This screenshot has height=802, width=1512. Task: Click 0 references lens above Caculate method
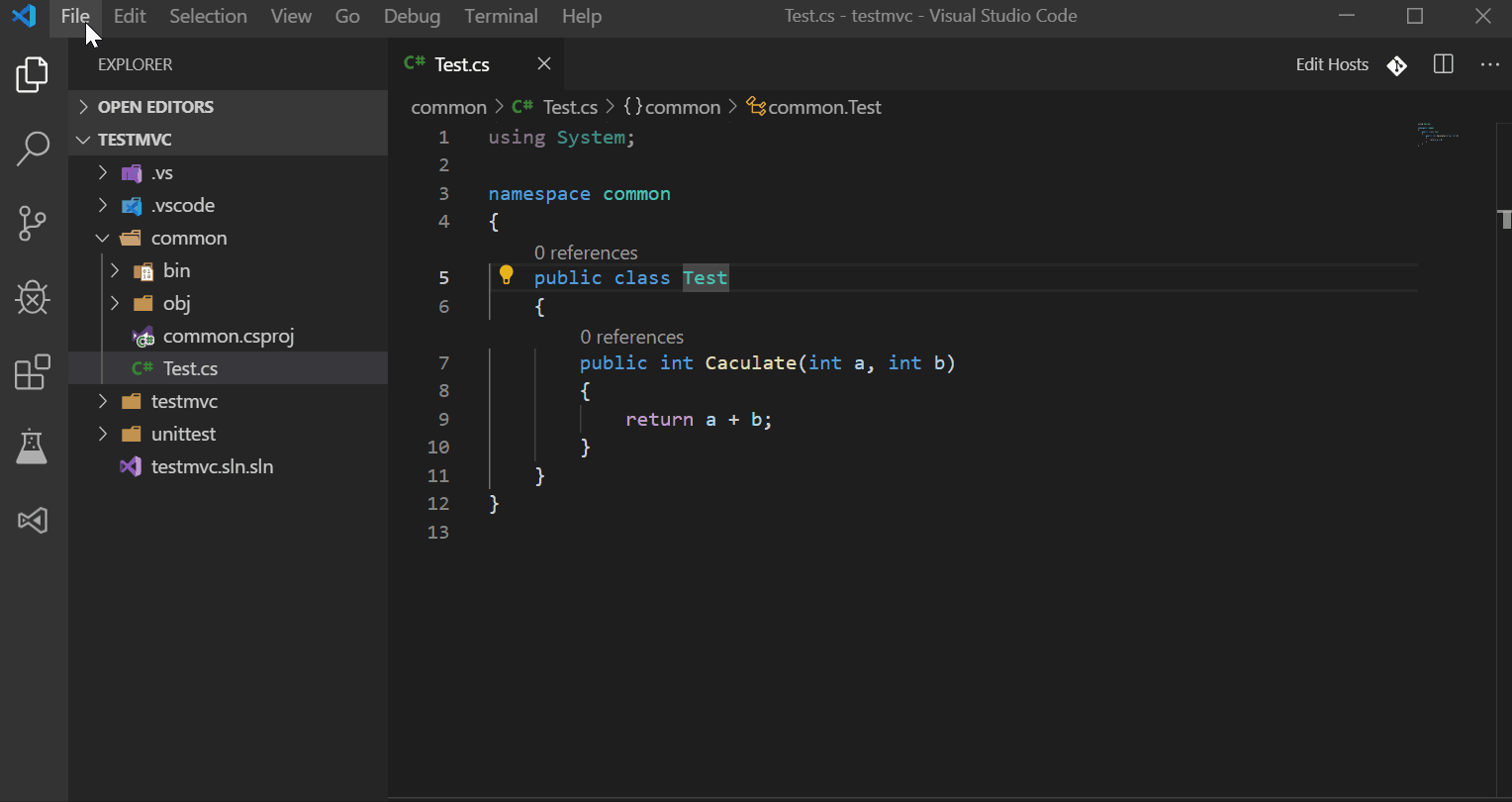(x=631, y=337)
